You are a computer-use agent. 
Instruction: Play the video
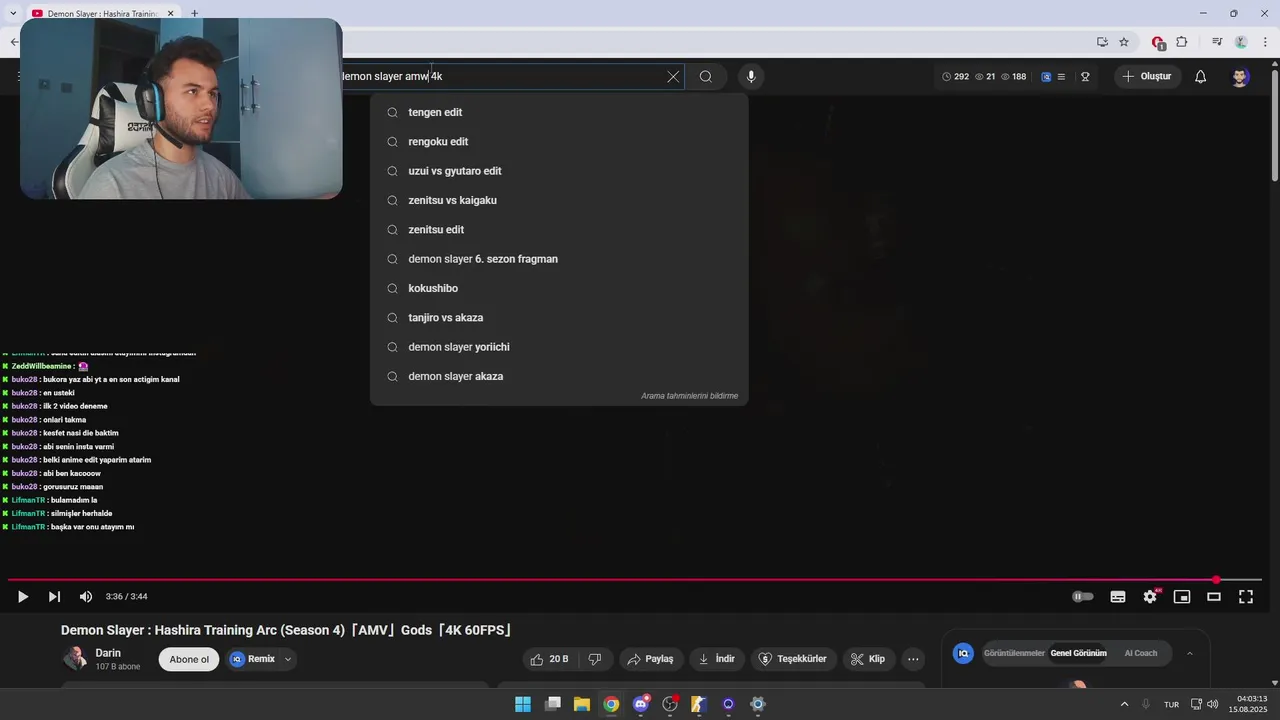[x=22, y=596]
